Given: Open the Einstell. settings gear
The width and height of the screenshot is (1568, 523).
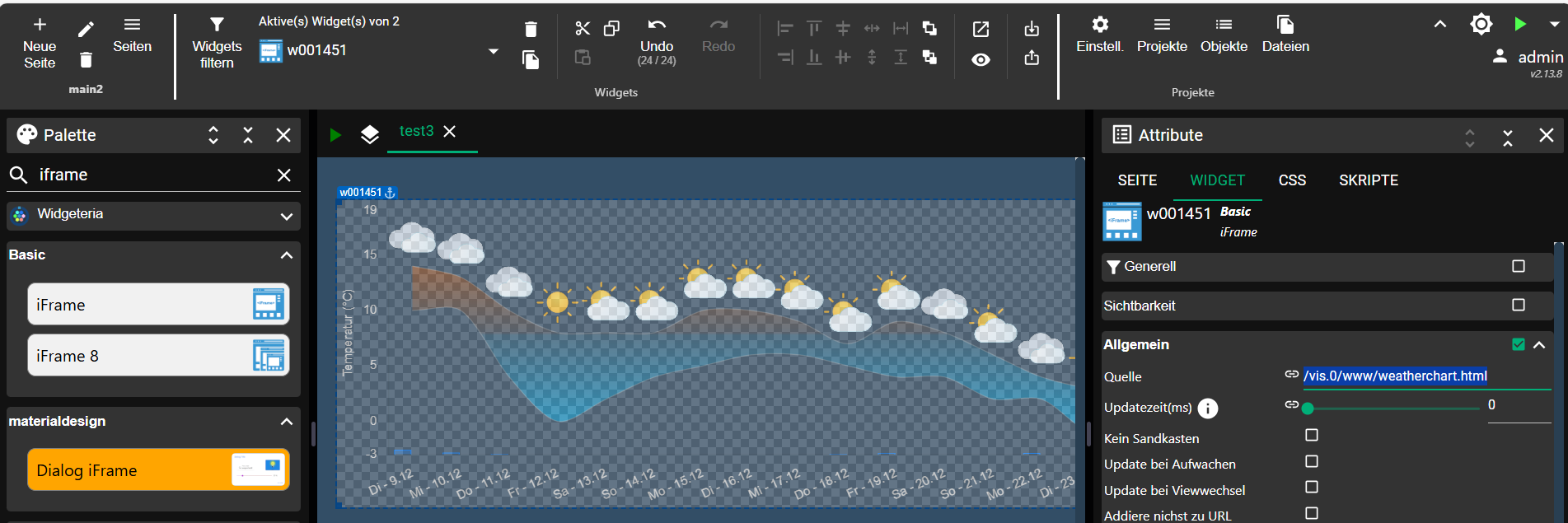Looking at the screenshot, I should pyautogui.click(x=1099, y=26).
